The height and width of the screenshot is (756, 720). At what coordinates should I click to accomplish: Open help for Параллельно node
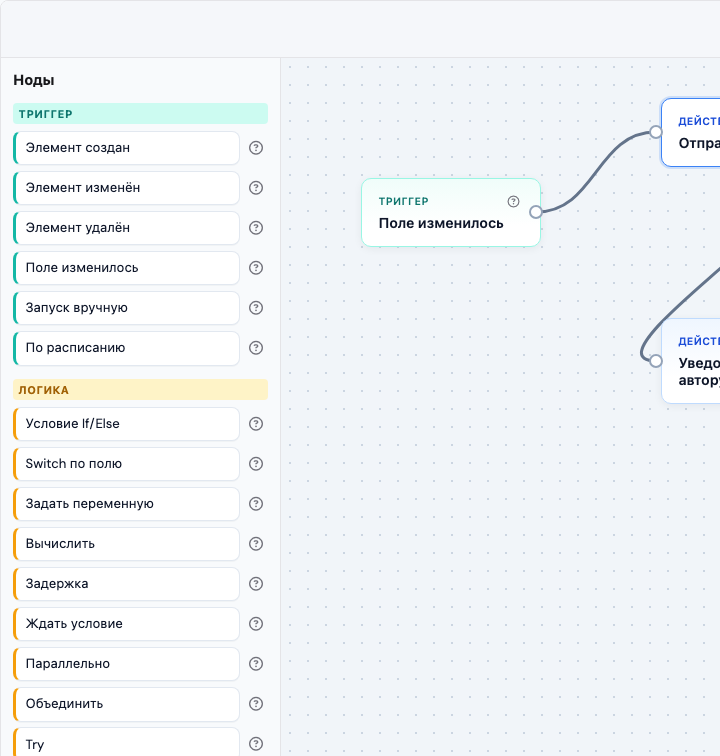tap(256, 664)
